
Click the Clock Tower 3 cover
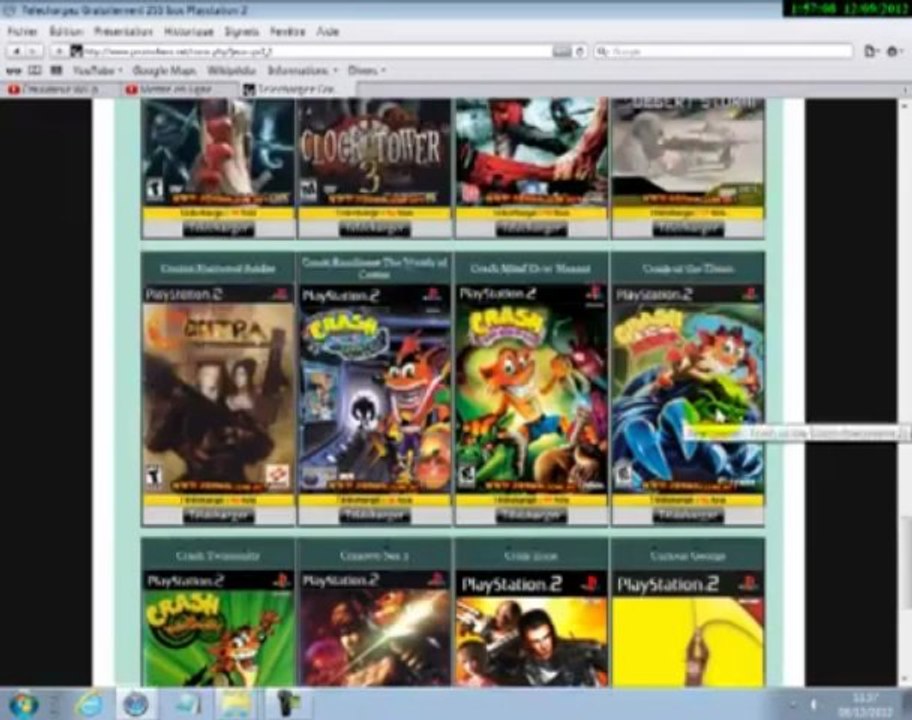374,152
